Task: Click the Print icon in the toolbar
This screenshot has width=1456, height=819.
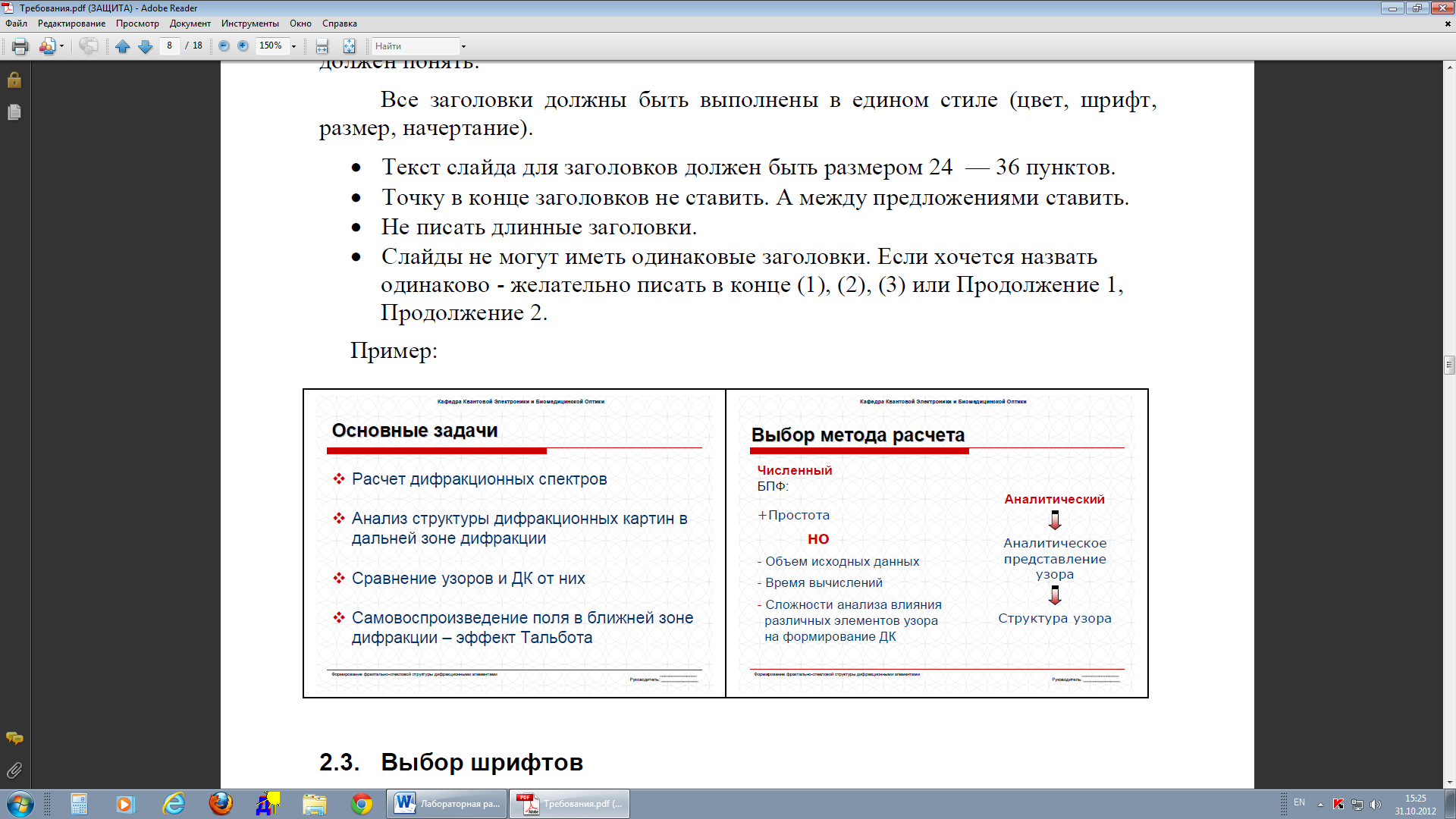Action: (20, 46)
